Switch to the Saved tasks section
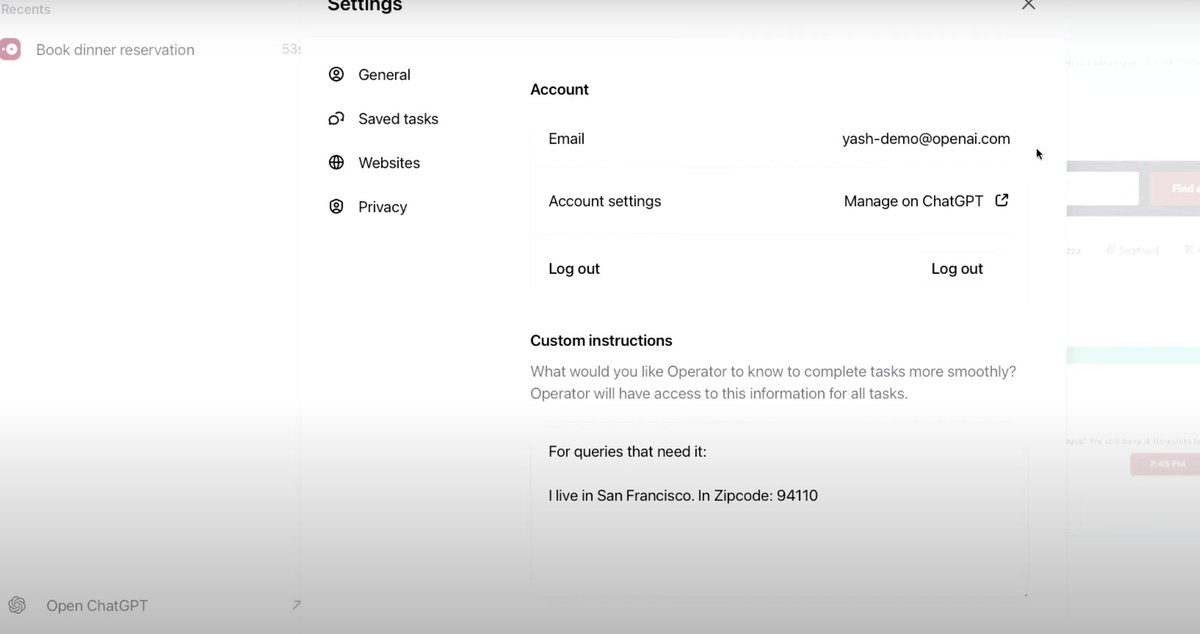 384,119
